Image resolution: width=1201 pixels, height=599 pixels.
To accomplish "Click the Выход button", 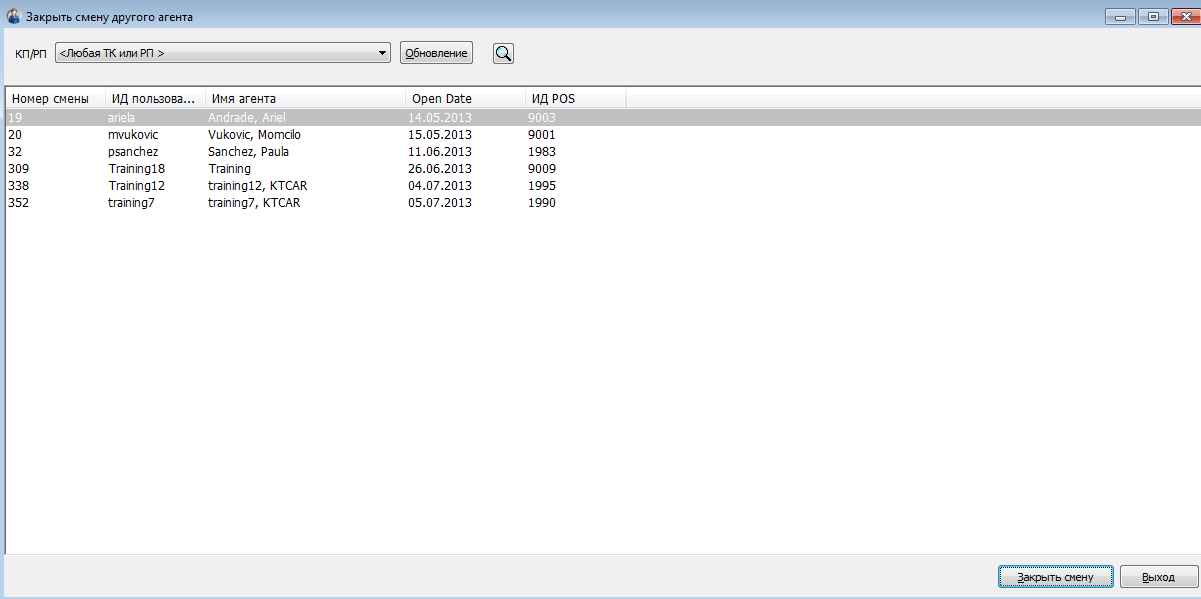I will 1158,577.
